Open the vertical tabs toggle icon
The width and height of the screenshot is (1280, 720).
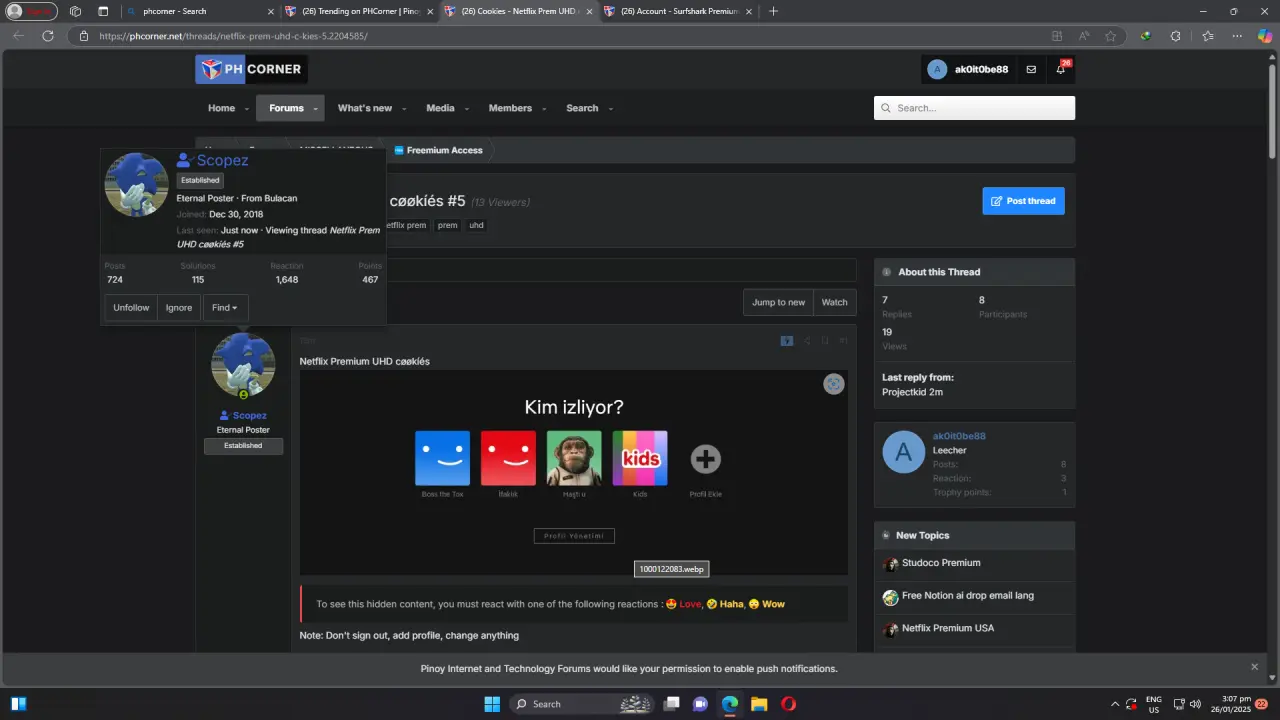(x=103, y=11)
